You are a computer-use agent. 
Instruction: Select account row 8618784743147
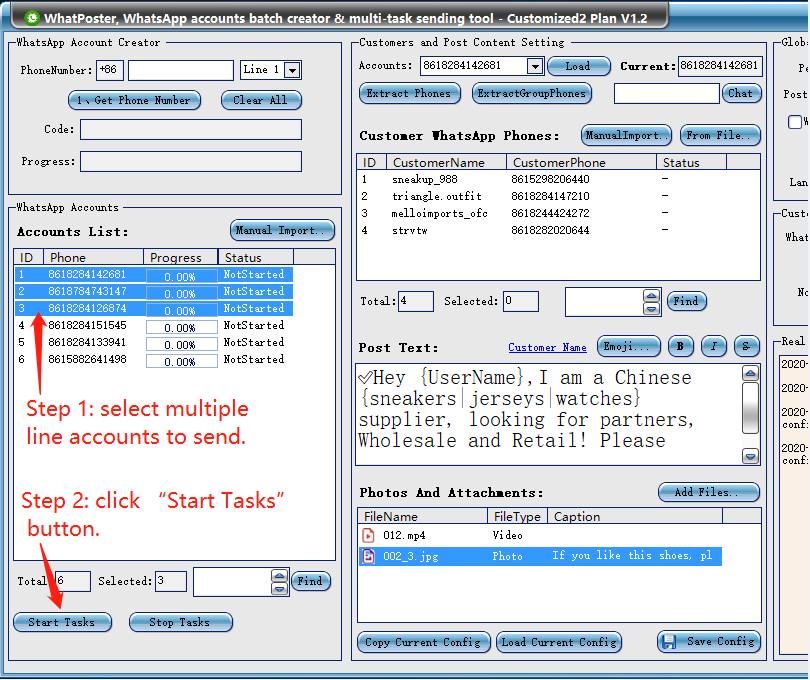click(x=154, y=291)
